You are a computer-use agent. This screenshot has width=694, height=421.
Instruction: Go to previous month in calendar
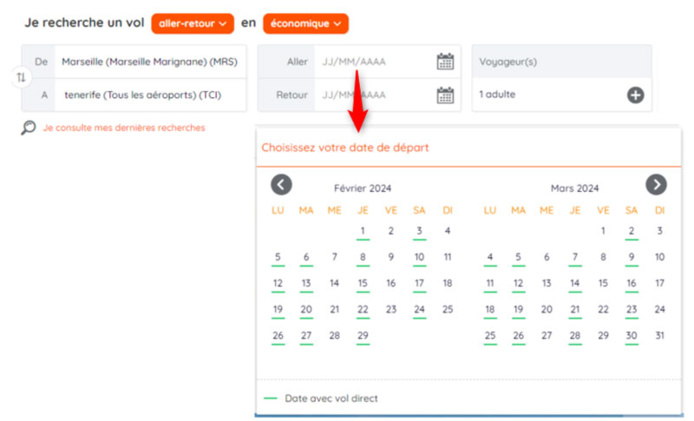click(281, 184)
